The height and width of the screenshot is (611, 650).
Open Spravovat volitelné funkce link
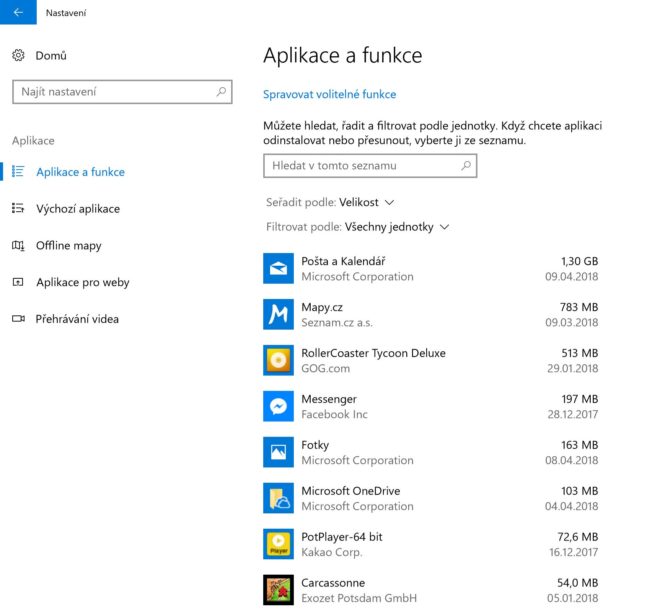330,94
